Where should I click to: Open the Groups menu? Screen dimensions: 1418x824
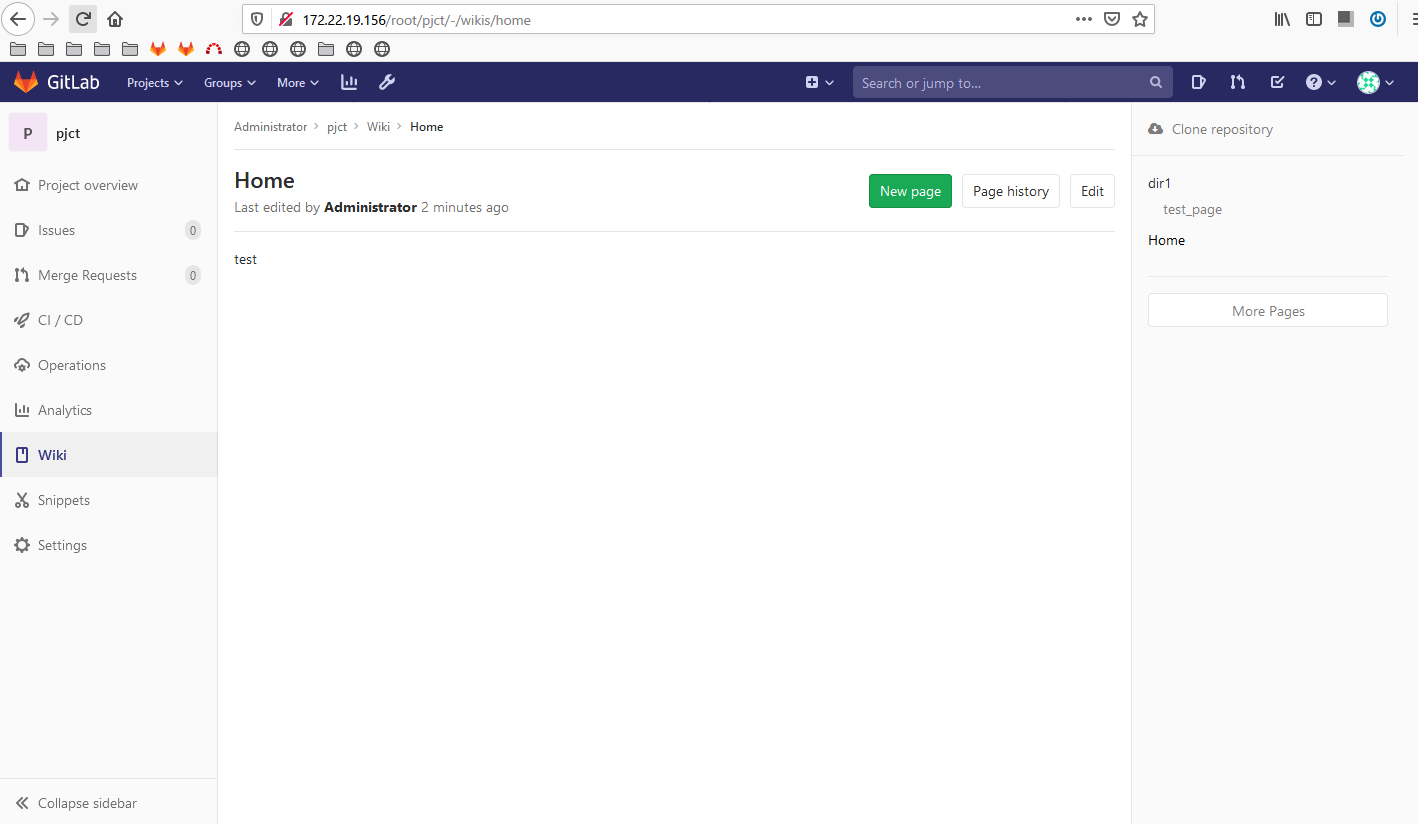(x=229, y=82)
